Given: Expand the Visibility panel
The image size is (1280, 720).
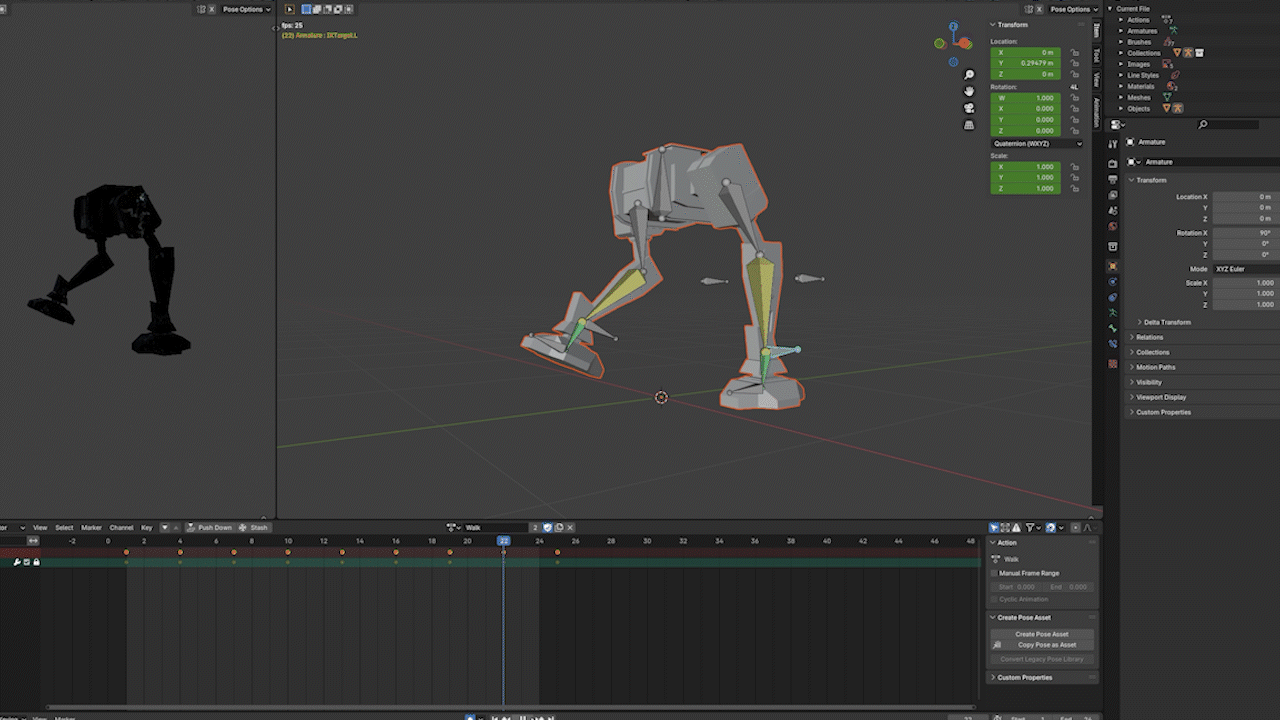Looking at the screenshot, I should click(1149, 382).
